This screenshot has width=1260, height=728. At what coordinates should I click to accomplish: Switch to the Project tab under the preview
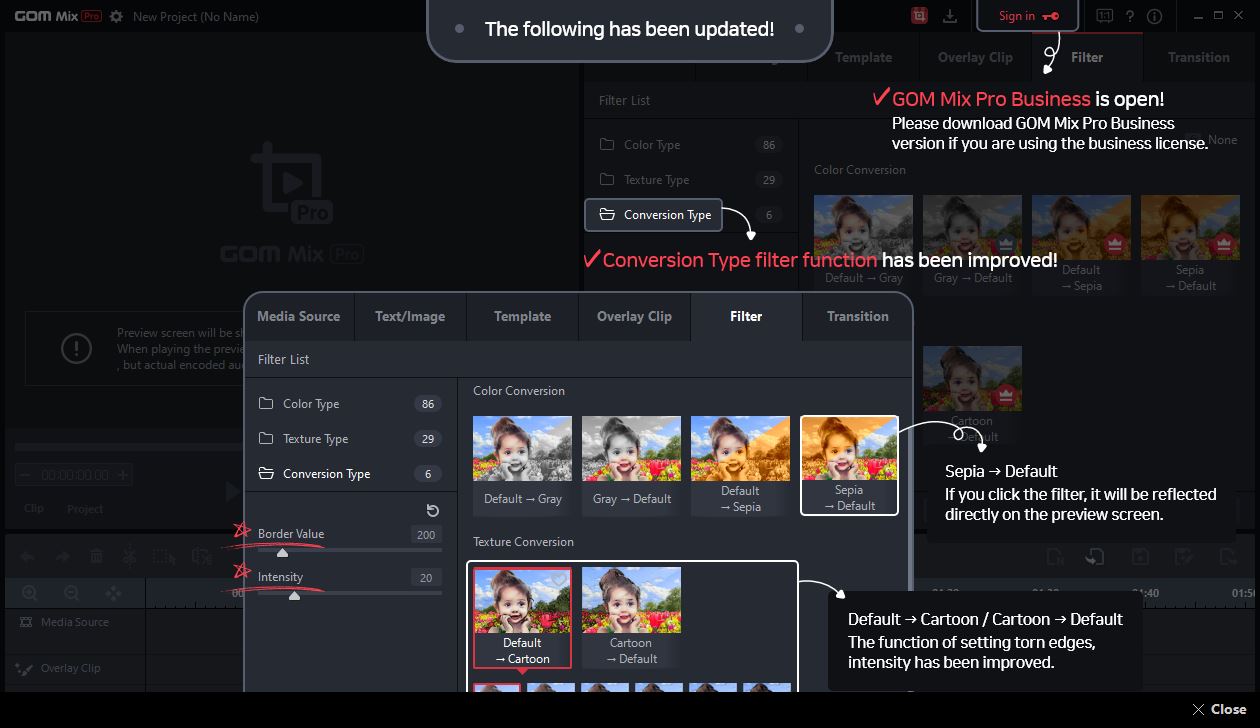pyautogui.click(x=85, y=509)
